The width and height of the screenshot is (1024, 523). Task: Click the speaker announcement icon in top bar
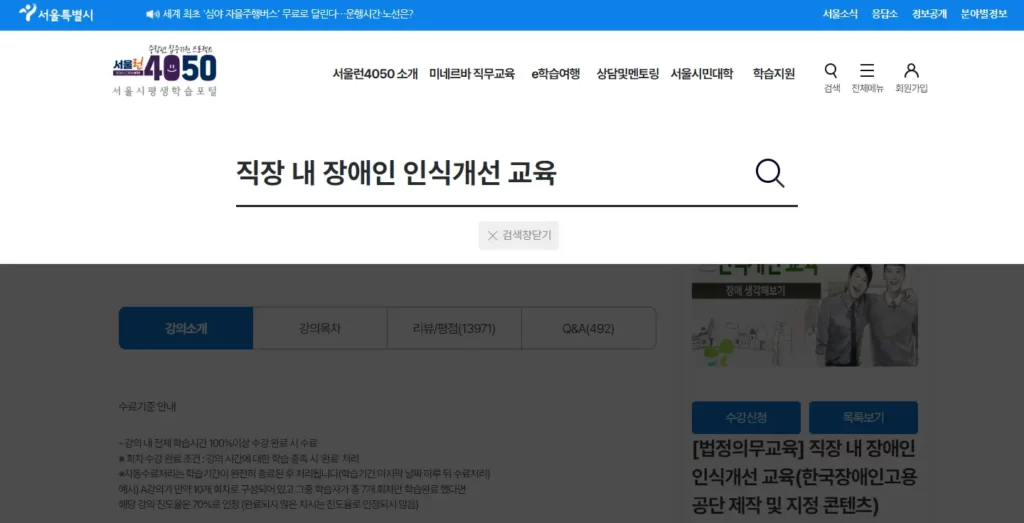point(152,14)
